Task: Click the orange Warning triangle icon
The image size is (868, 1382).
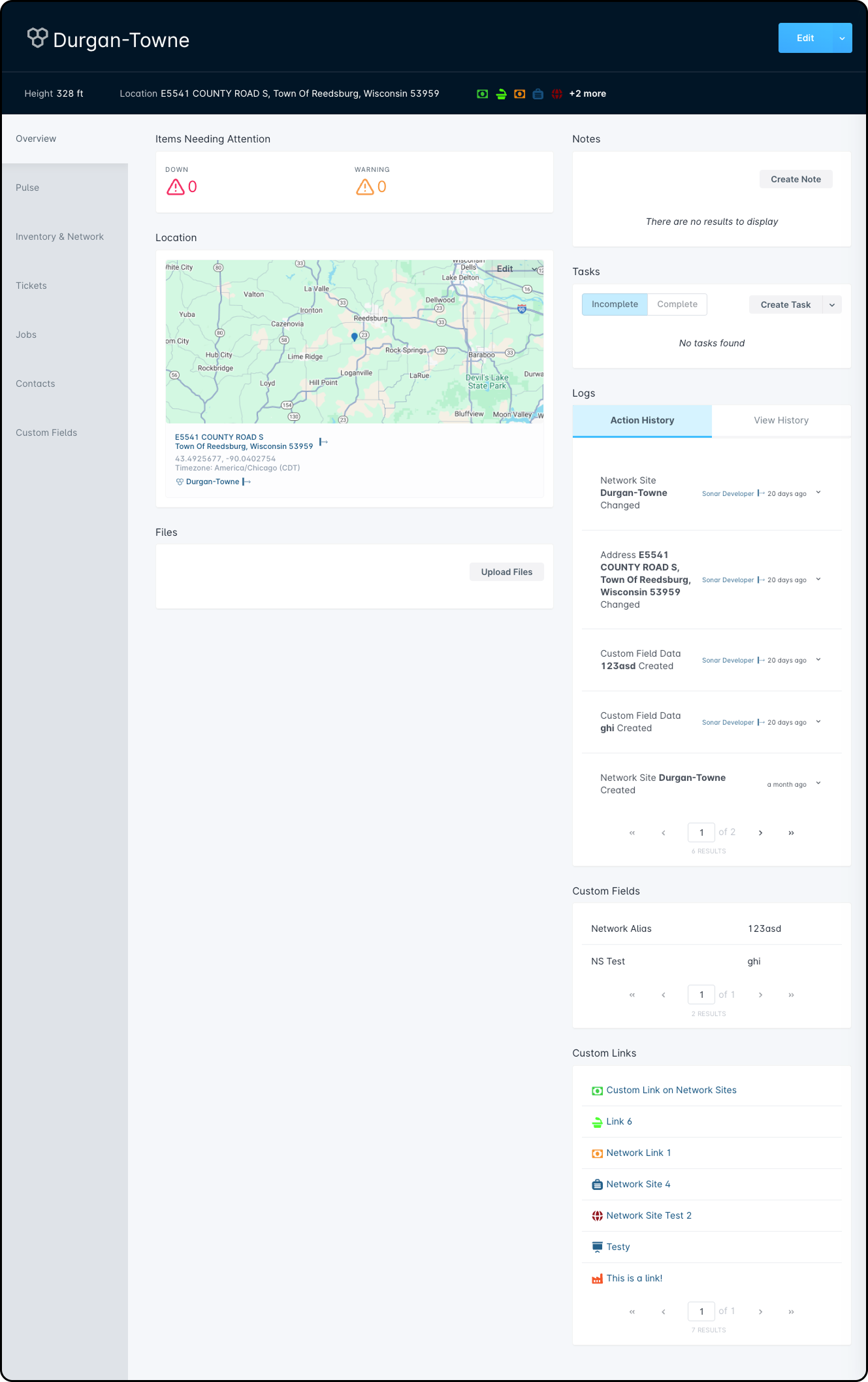Action: click(364, 188)
